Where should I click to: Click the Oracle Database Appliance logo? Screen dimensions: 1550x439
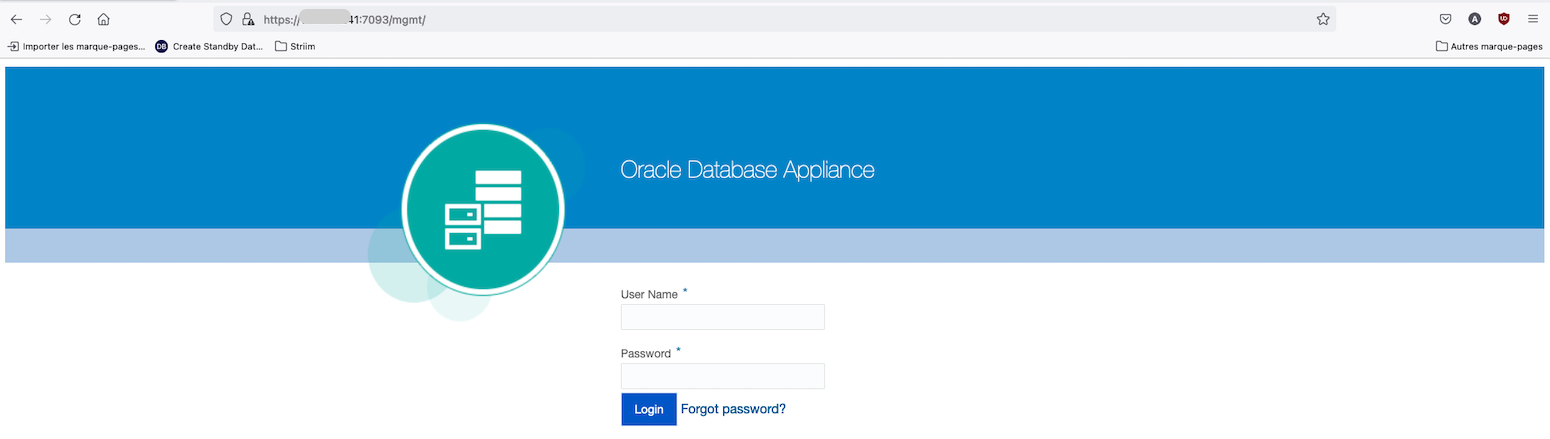pos(483,209)
